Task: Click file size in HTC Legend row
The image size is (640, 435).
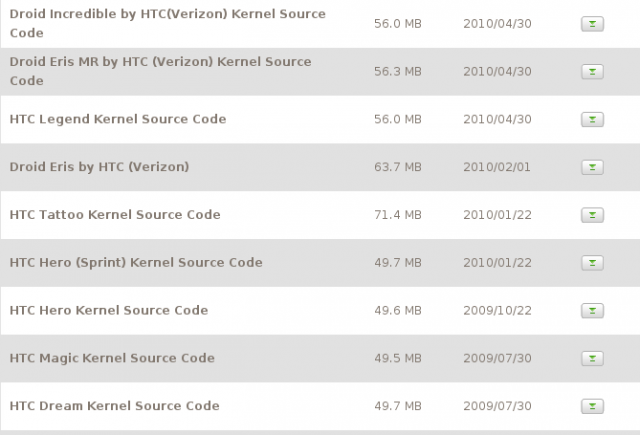Action: [398, 119]
